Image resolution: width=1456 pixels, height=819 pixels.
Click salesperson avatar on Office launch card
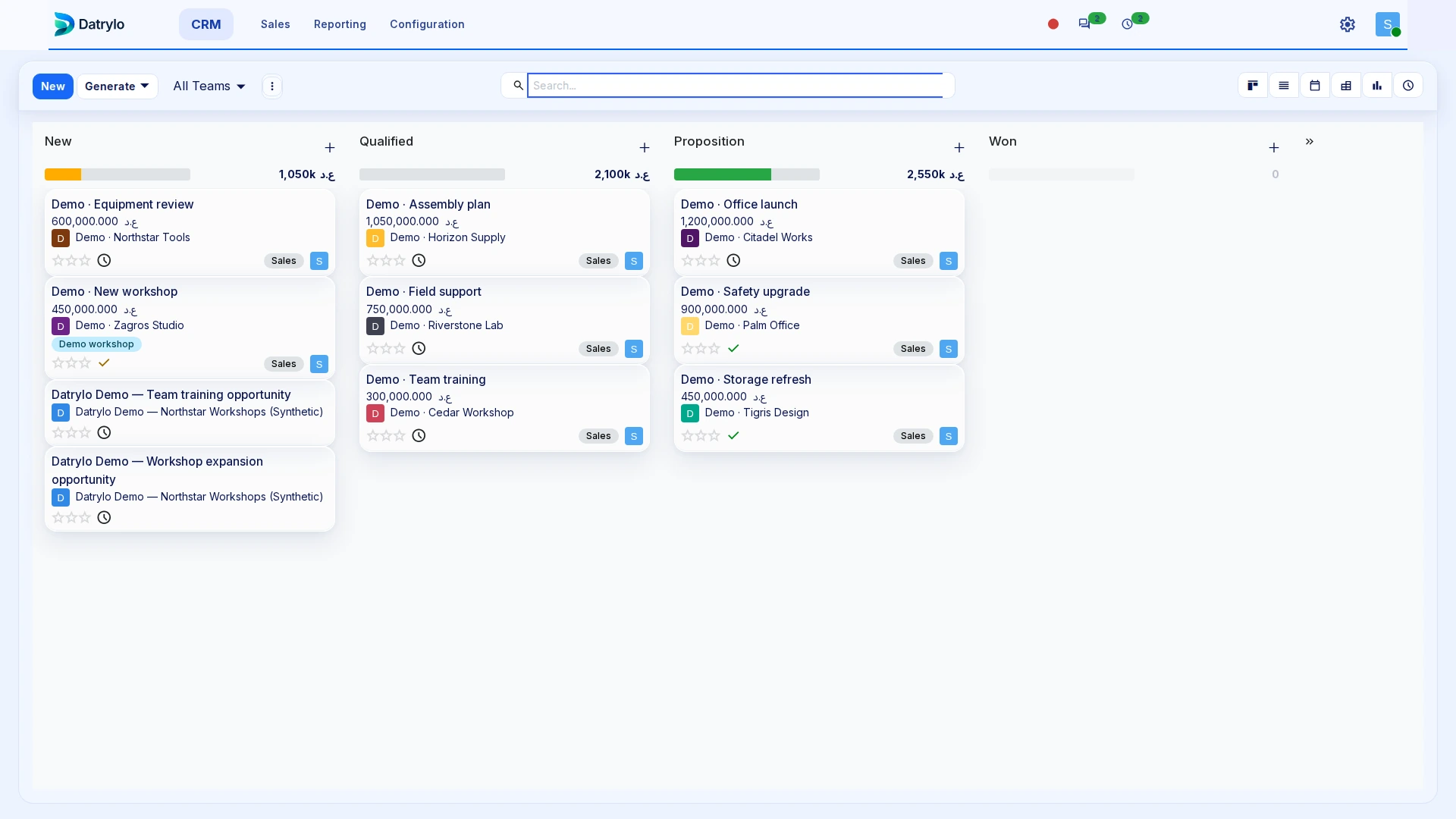click(949, 262)
